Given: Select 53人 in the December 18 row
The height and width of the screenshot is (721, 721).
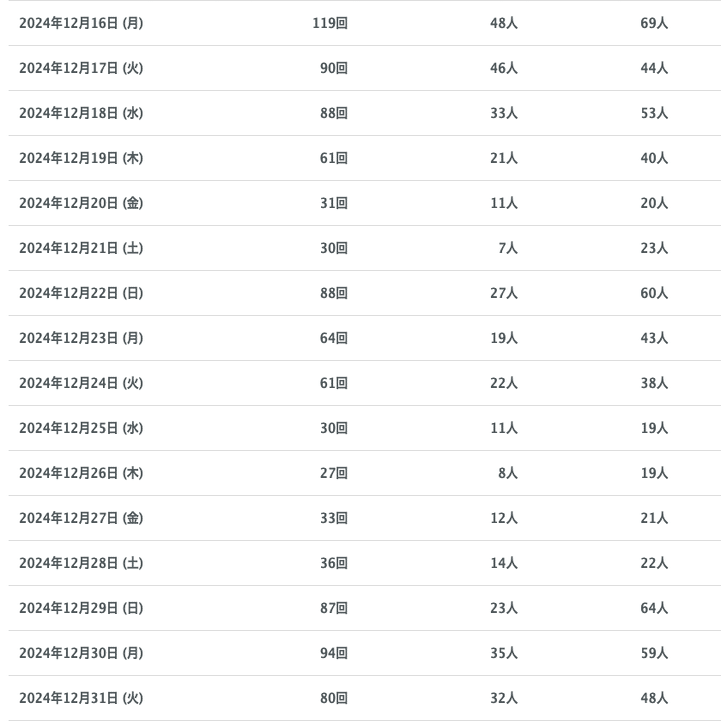Looking at the screenshot, I should click(654, 113).
